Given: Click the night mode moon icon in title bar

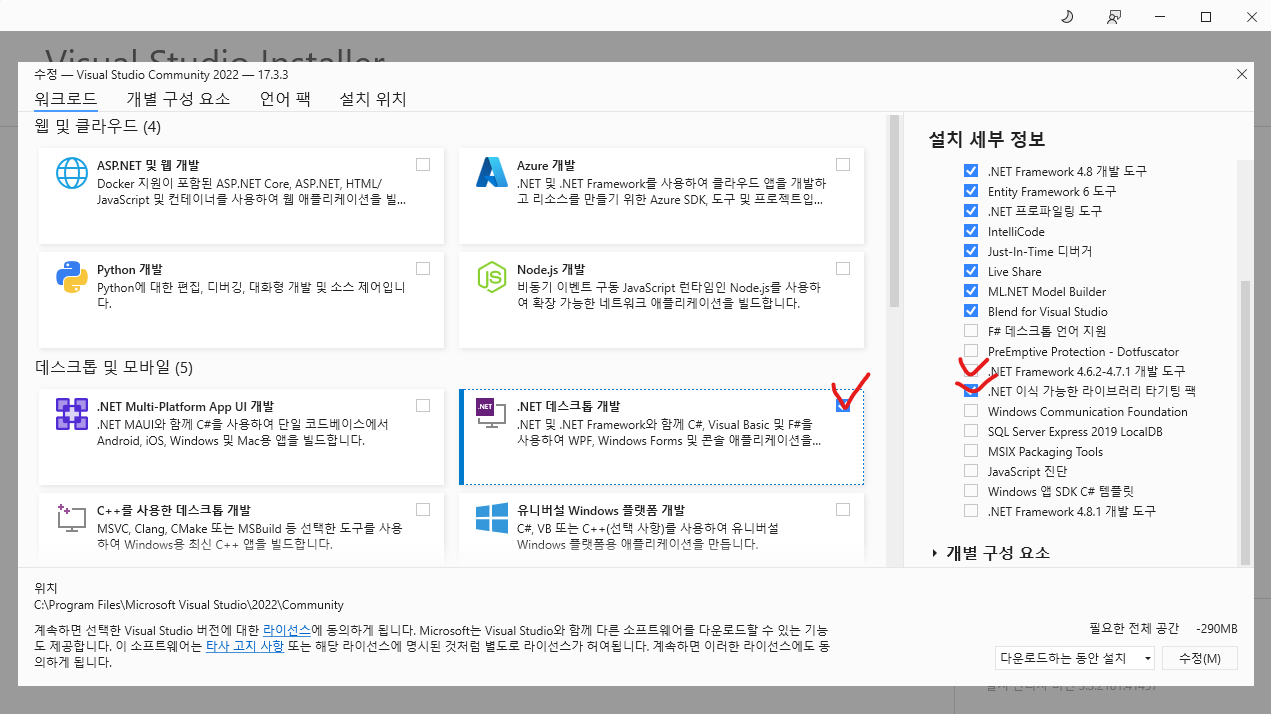Looking at the screenshot, I should [x=1066, y=17].
